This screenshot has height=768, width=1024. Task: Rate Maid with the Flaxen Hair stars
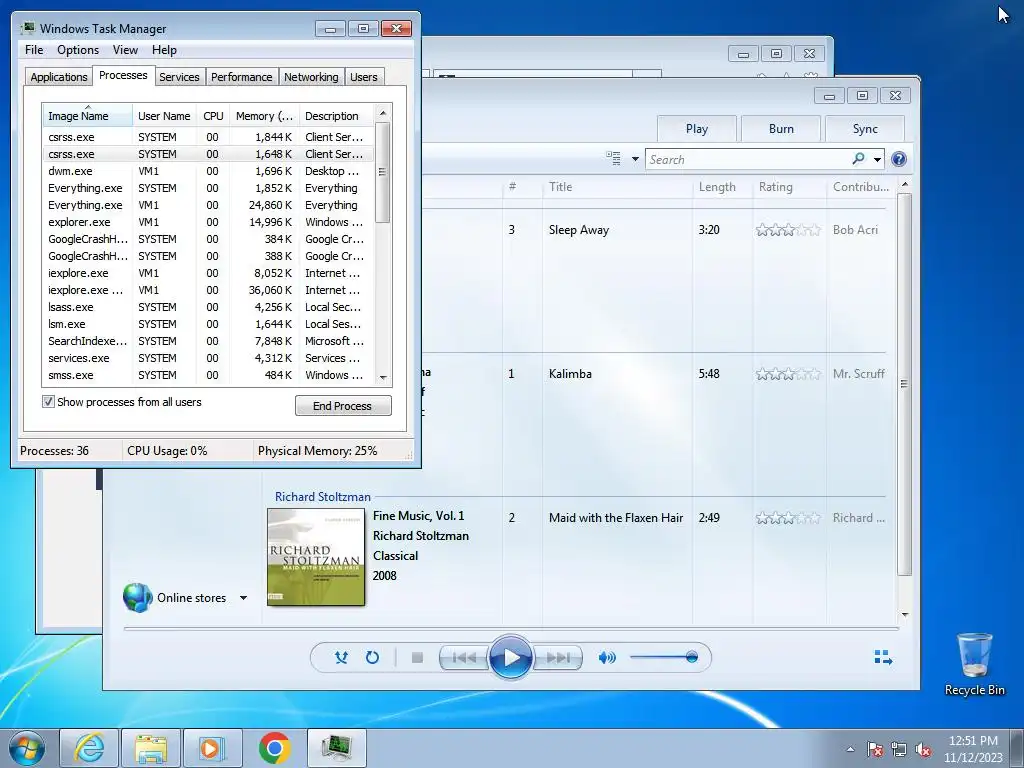(x=788, y=518)
